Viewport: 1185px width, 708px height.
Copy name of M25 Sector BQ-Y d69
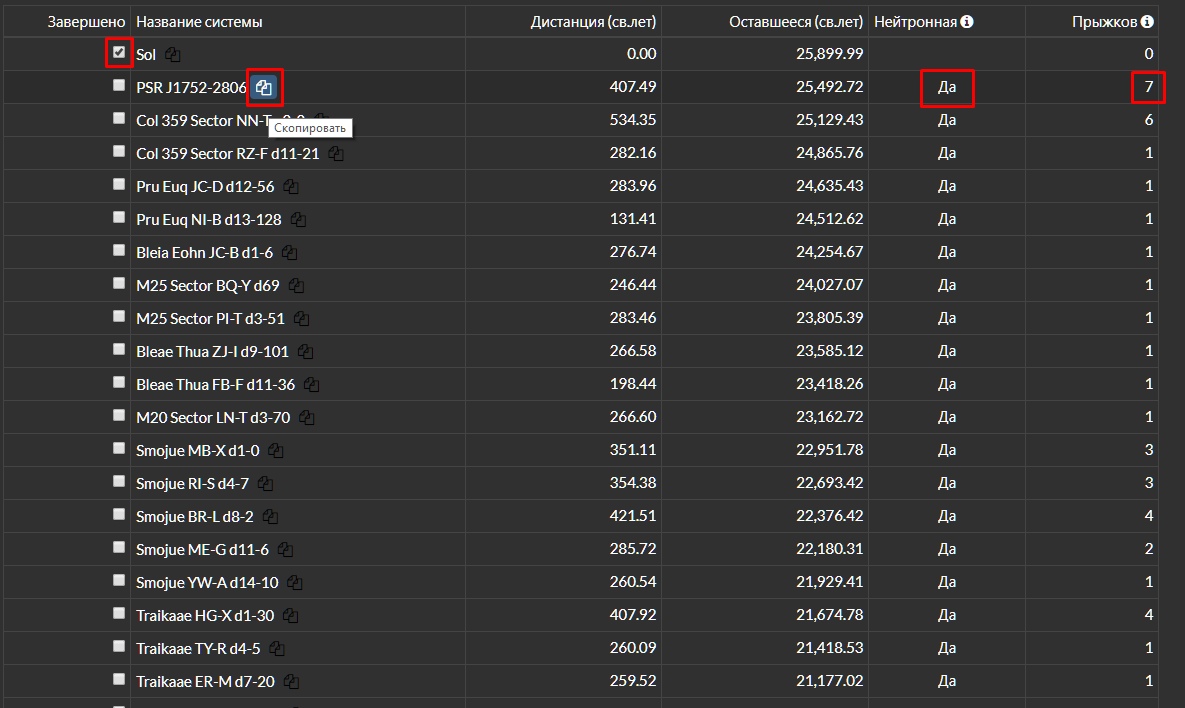[x=296, y=286]
